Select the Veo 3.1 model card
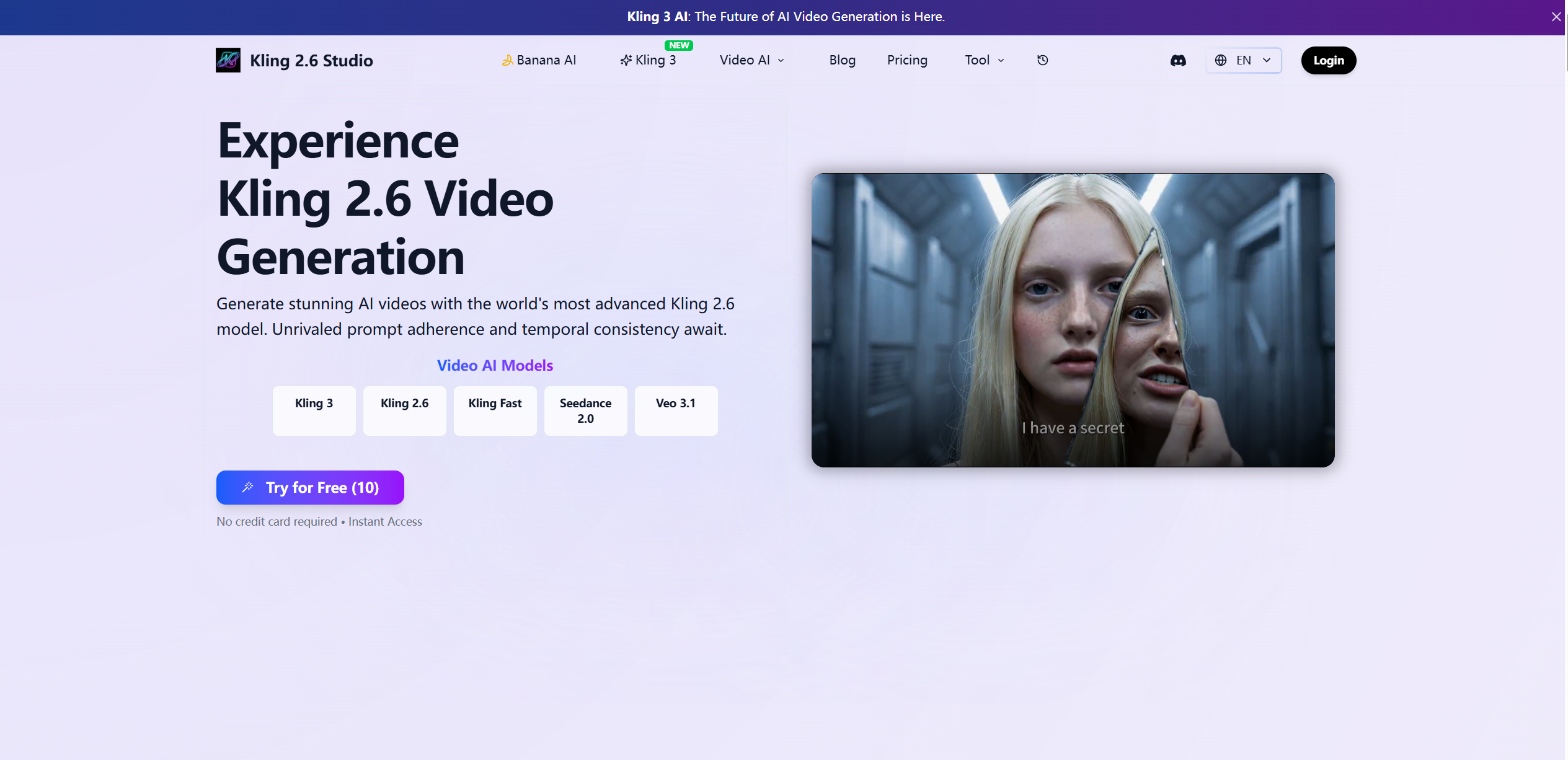This screenshot has width=1568, height=760. click(x=676, y=410)
